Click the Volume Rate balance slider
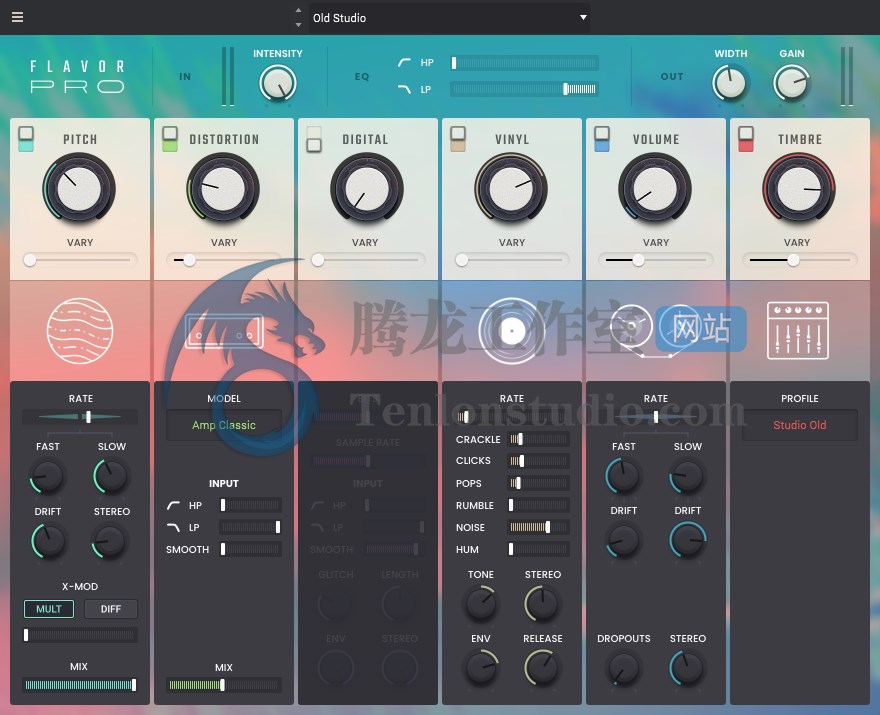This screenshot has height=715, width=880. click(656, 417)
